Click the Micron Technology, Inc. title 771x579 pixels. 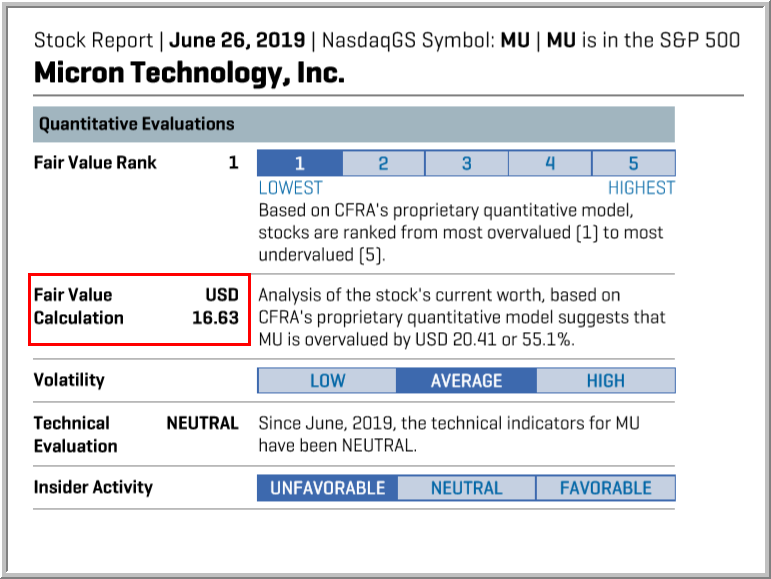(189, 73)
